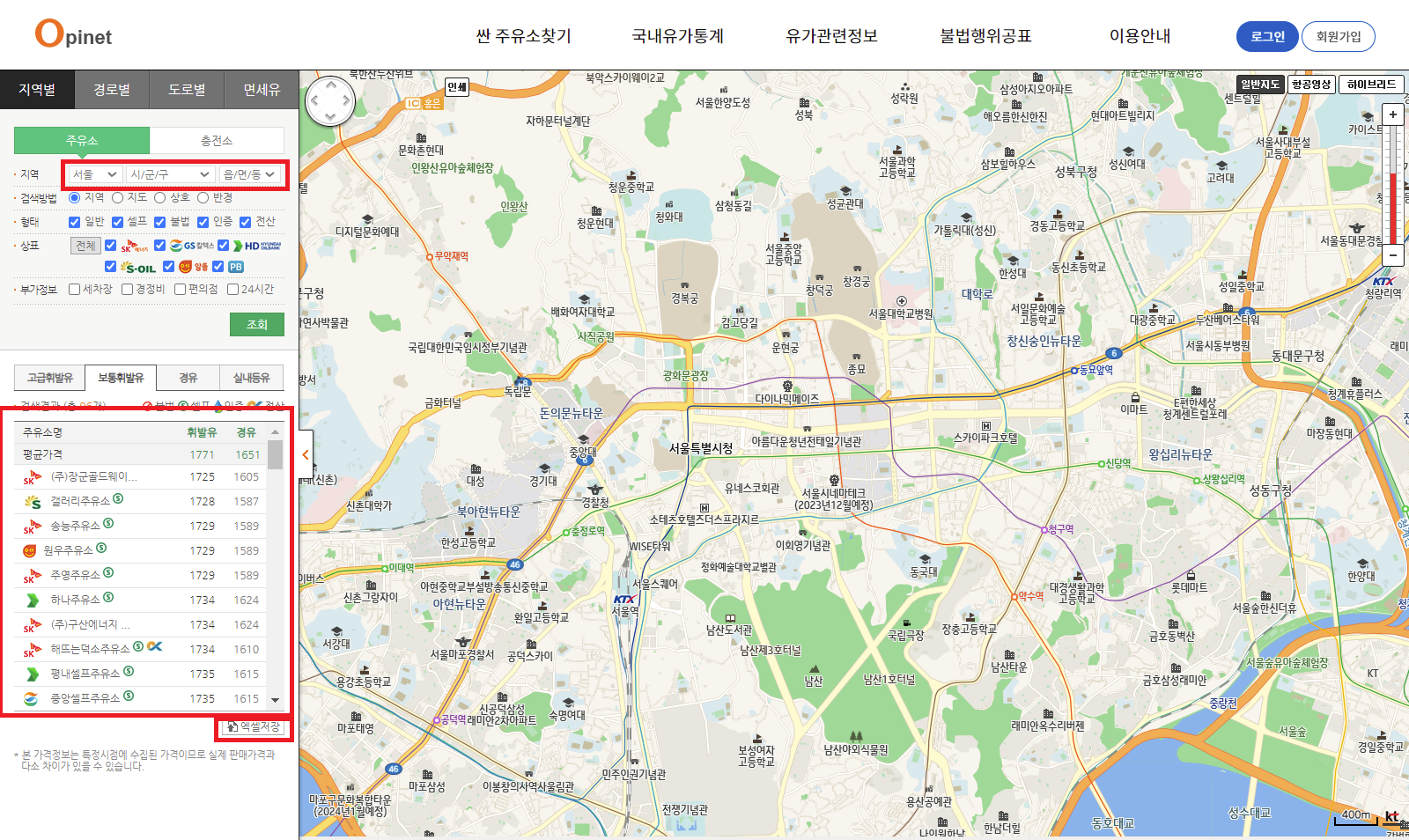
Task: Click the 로그인 button
Action: coord(1267,36)
